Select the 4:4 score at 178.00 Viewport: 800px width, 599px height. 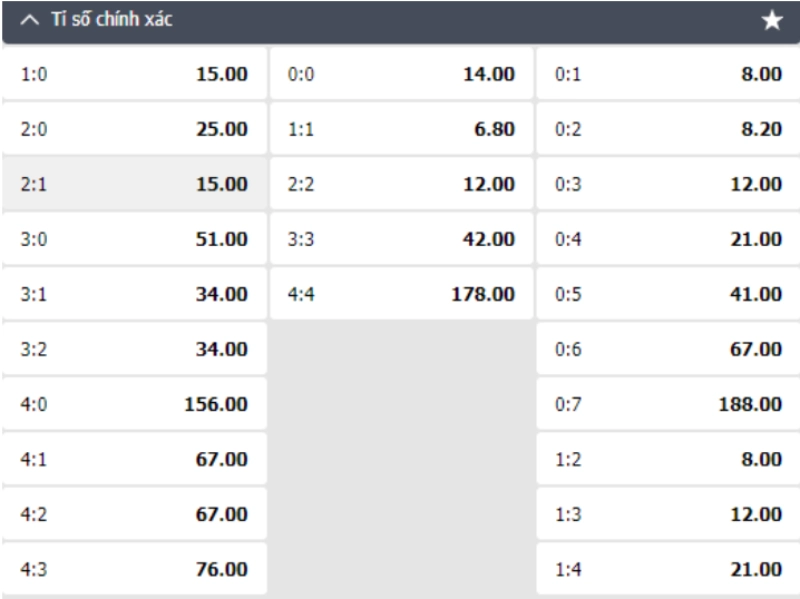point(402,294)
